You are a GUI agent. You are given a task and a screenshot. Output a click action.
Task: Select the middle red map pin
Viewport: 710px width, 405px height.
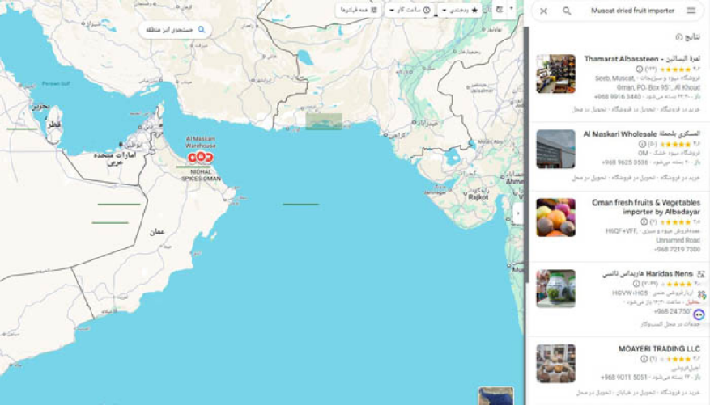pos(201,157)
